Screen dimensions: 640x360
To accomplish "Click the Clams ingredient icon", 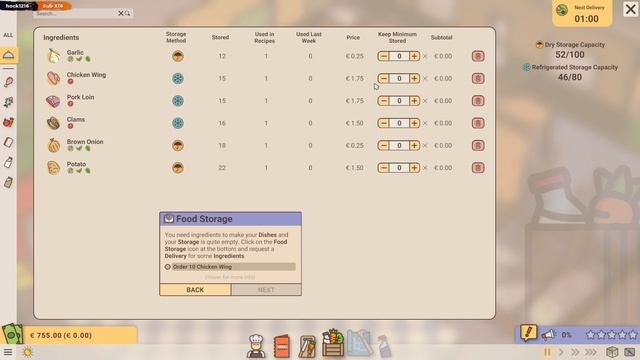I will pyautogui.click(x=53, y=123).
